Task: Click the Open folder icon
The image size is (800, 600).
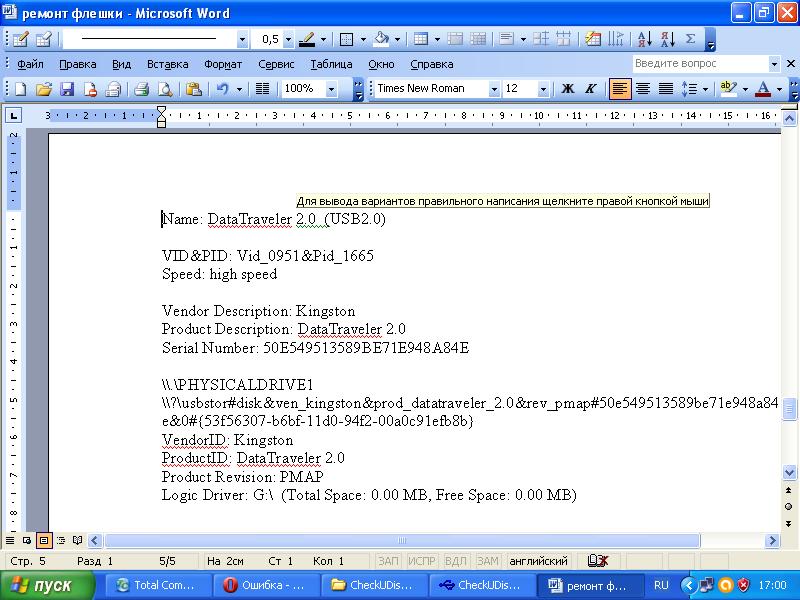Action: coord(44,89)
